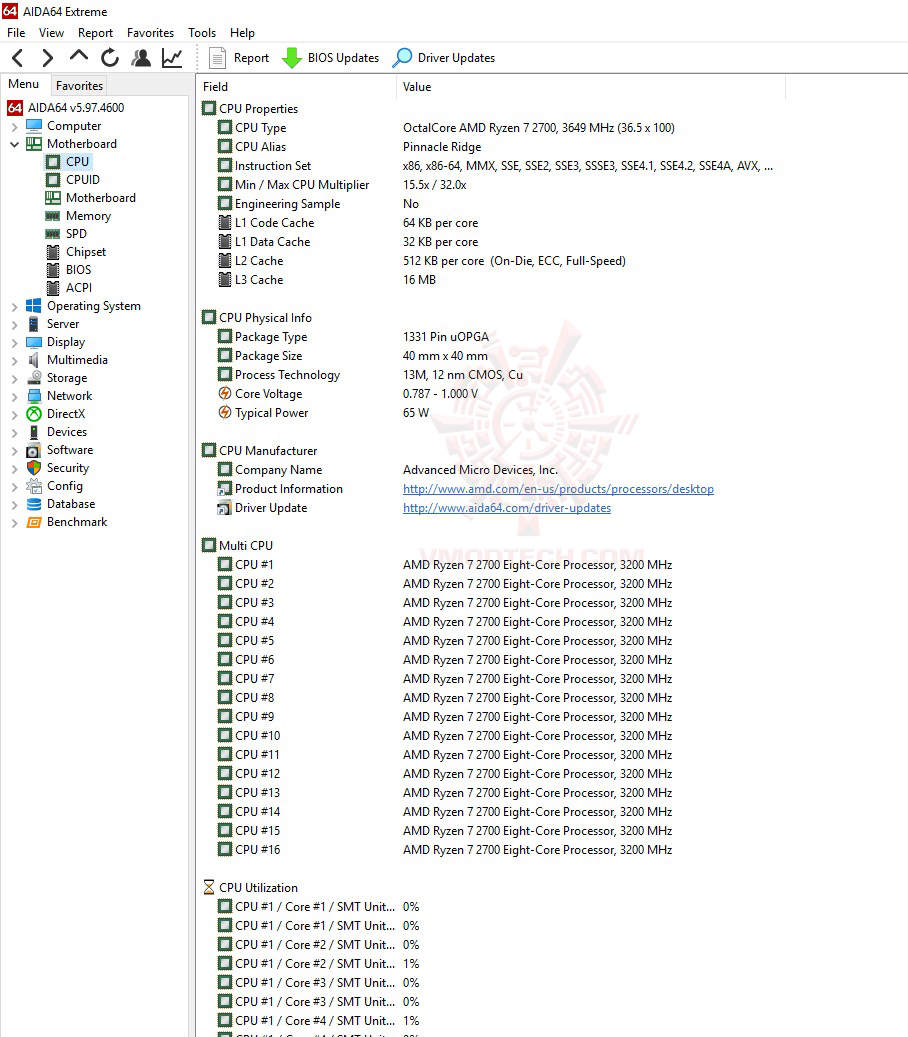Open the Favorites menu
This screenshot has height=1037, width=908.
click(x=150, y=32)
